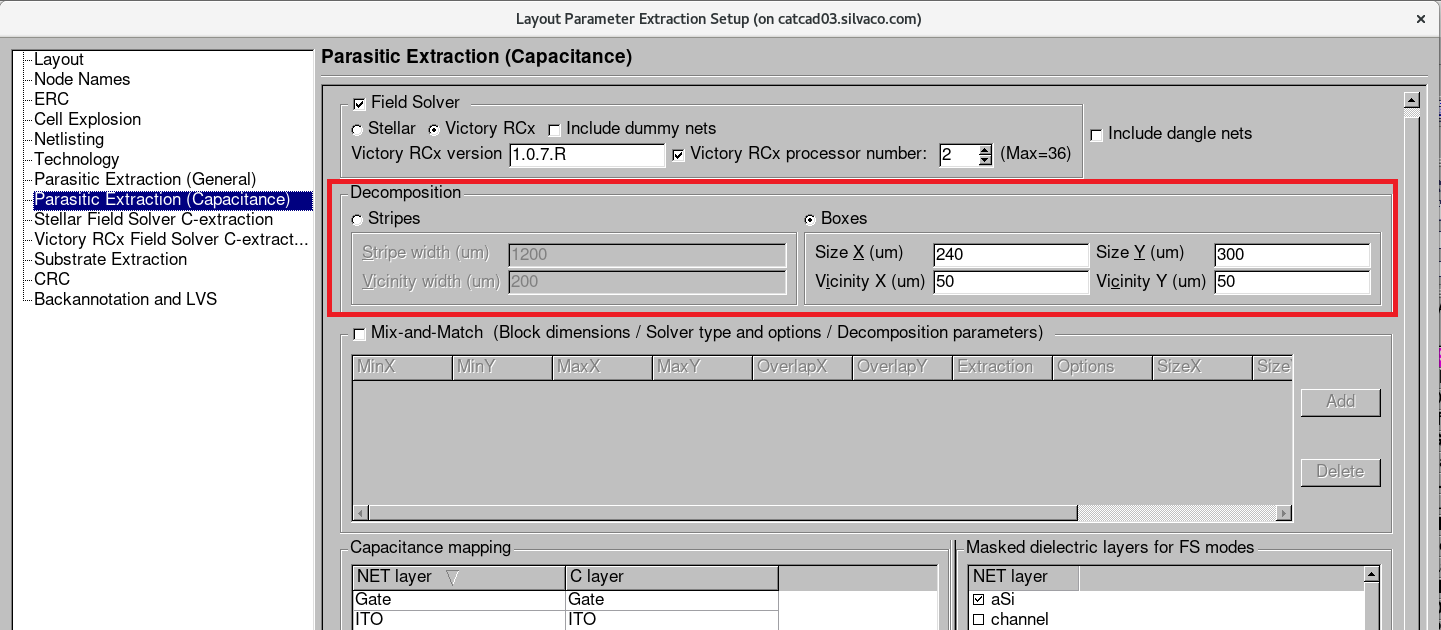1441x630 pixels.
Task: Click the Victory RCx version field
Action: pyautogui.click(x=586, y=155)
